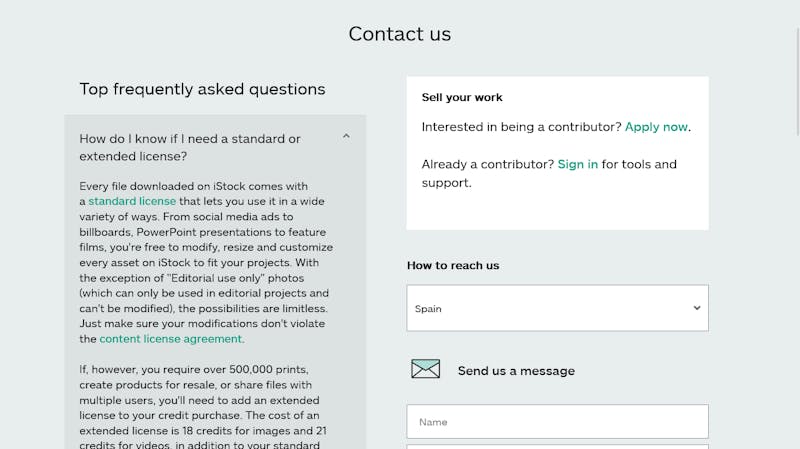This screenshot has height=449, width=800.
Task: Open the standard license link
Action: click(132, 202)
